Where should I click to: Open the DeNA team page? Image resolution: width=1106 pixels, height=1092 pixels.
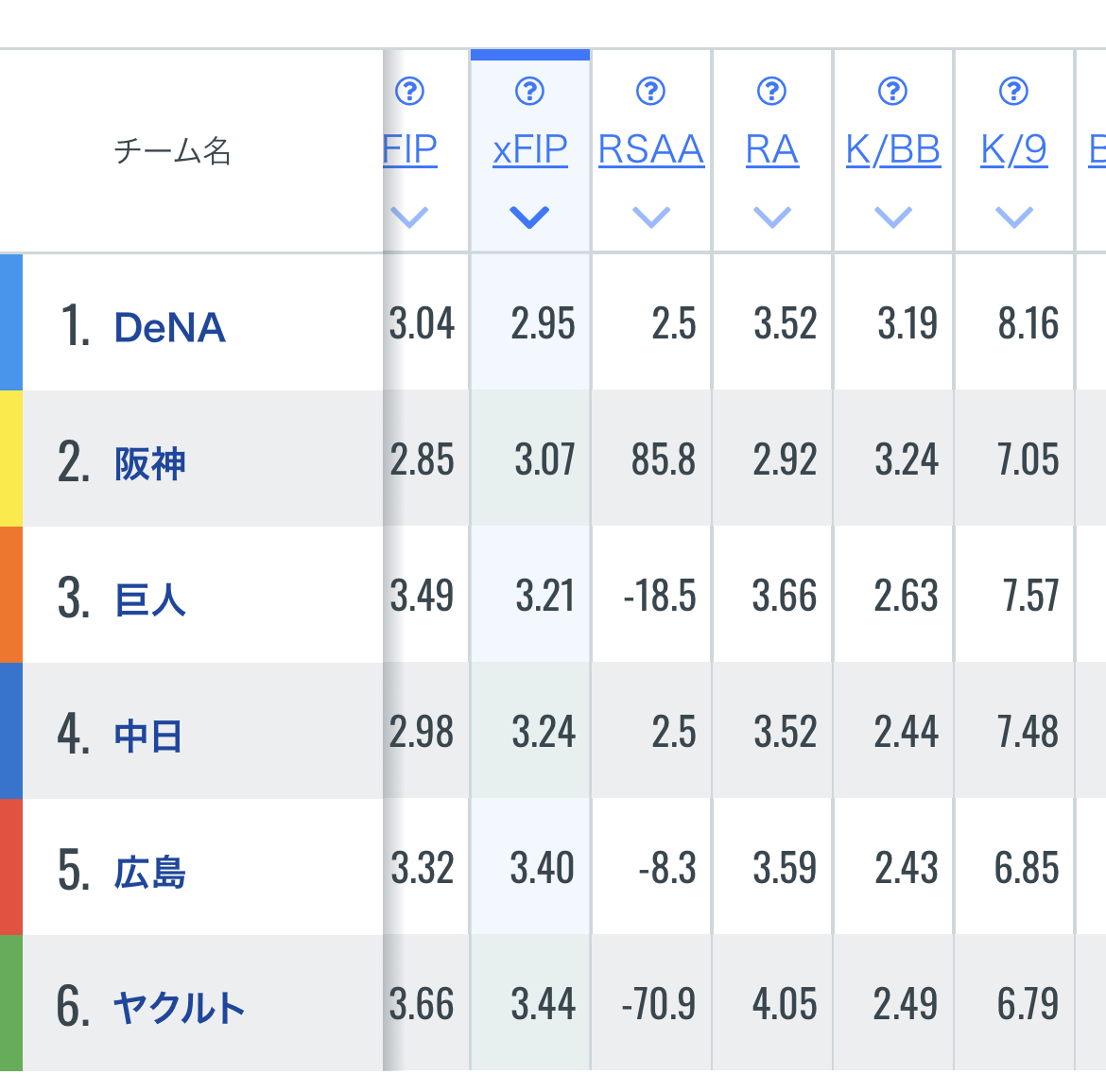click(x=169, y=328)
